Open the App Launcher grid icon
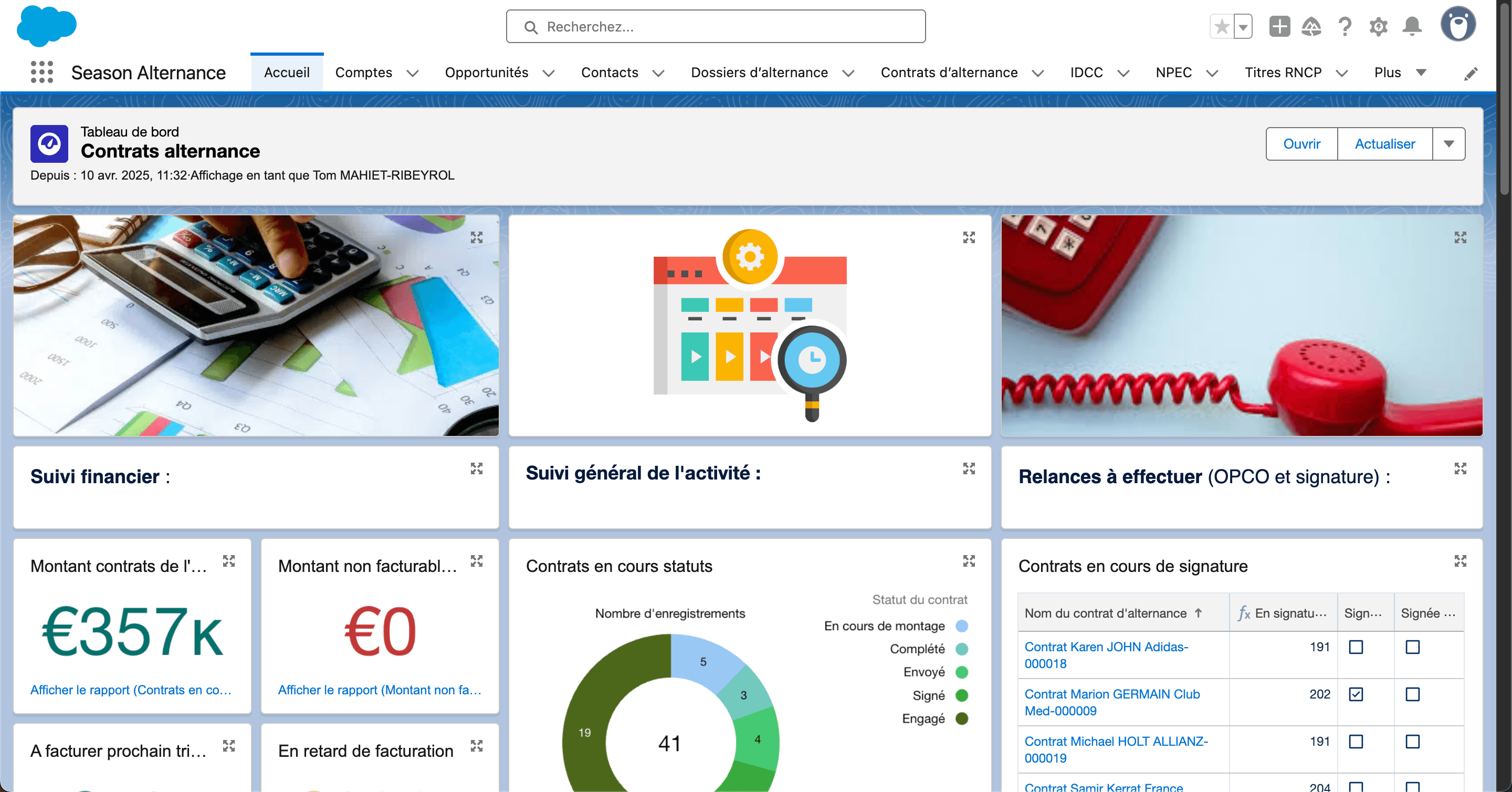The width and height of the screenshot is (1512, 792). pos(41,72)
